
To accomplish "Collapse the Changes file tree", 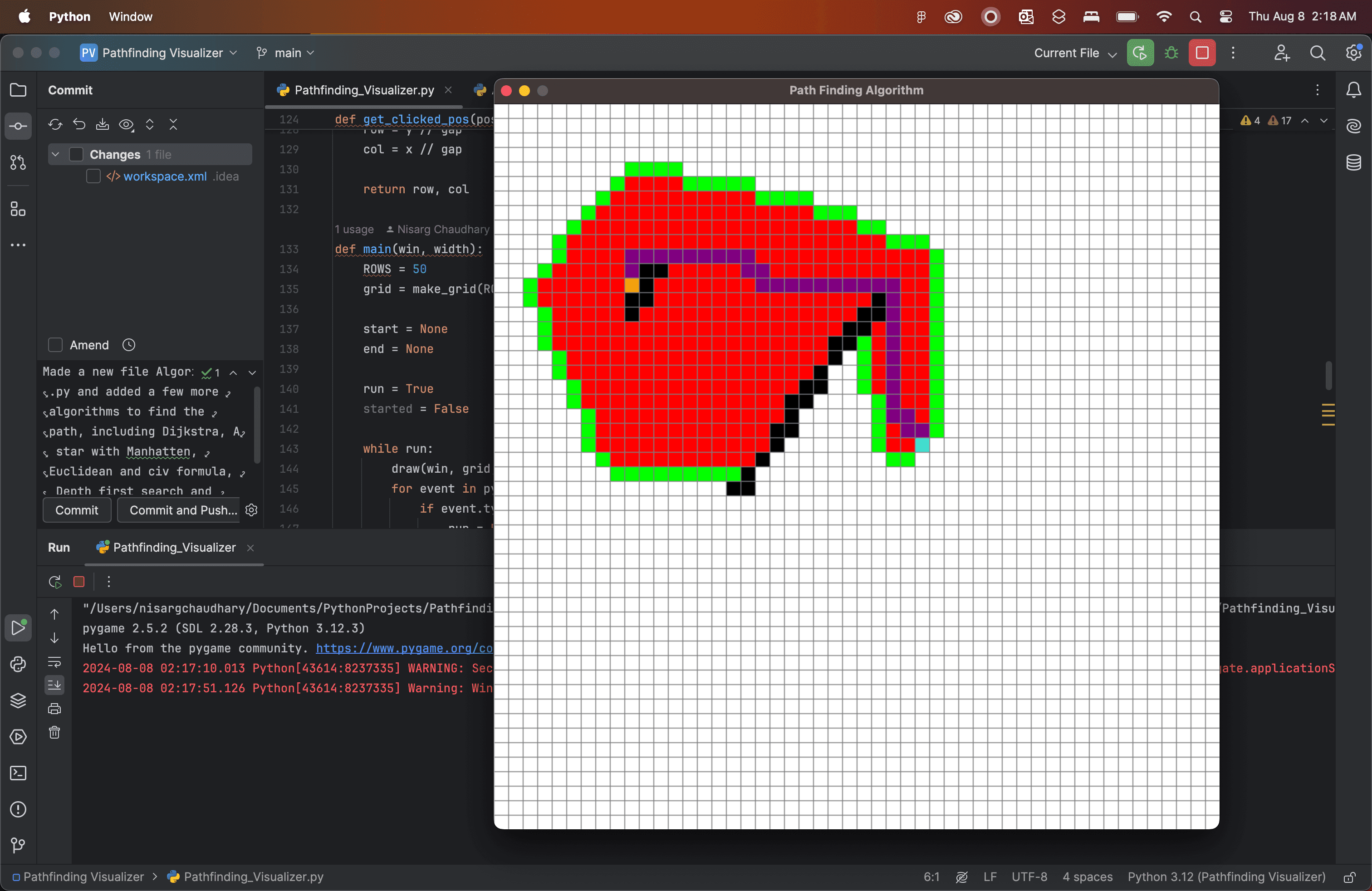I will click(x=173, y=124).
